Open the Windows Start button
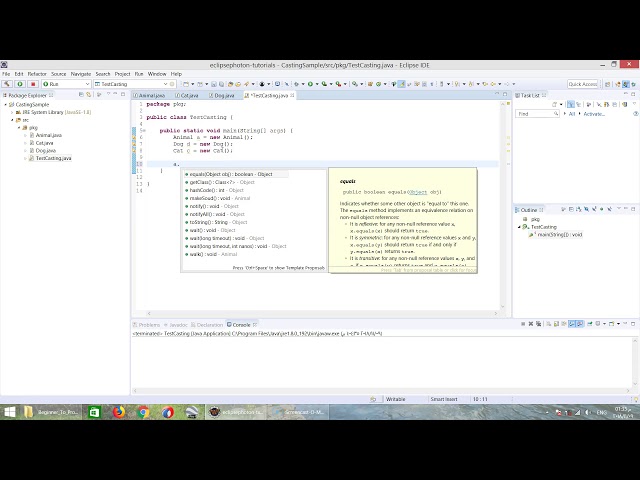This screenshot has width=640, height=480. tap(9, 412)
